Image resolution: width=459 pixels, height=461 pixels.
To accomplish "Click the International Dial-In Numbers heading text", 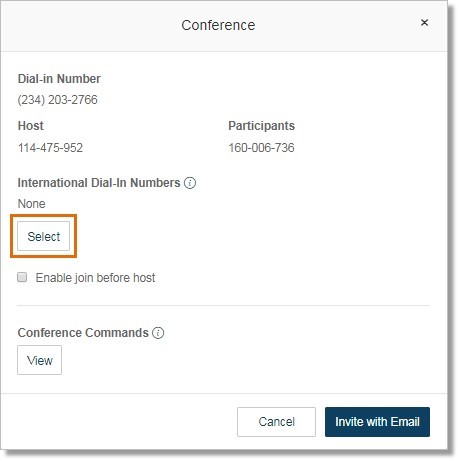I will coord(99,183).
